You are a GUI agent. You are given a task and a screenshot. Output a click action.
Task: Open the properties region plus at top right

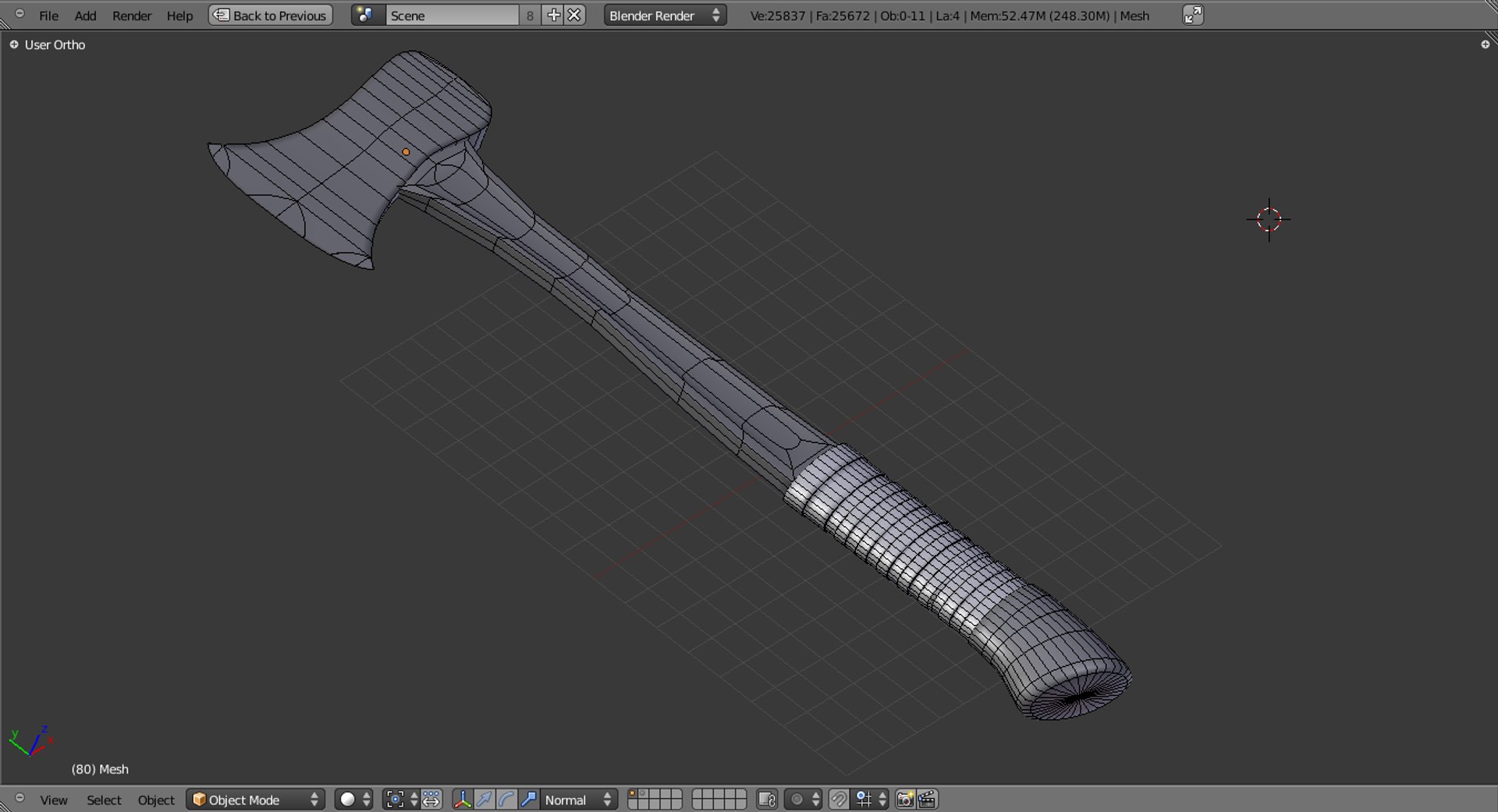pos(1486,44)
